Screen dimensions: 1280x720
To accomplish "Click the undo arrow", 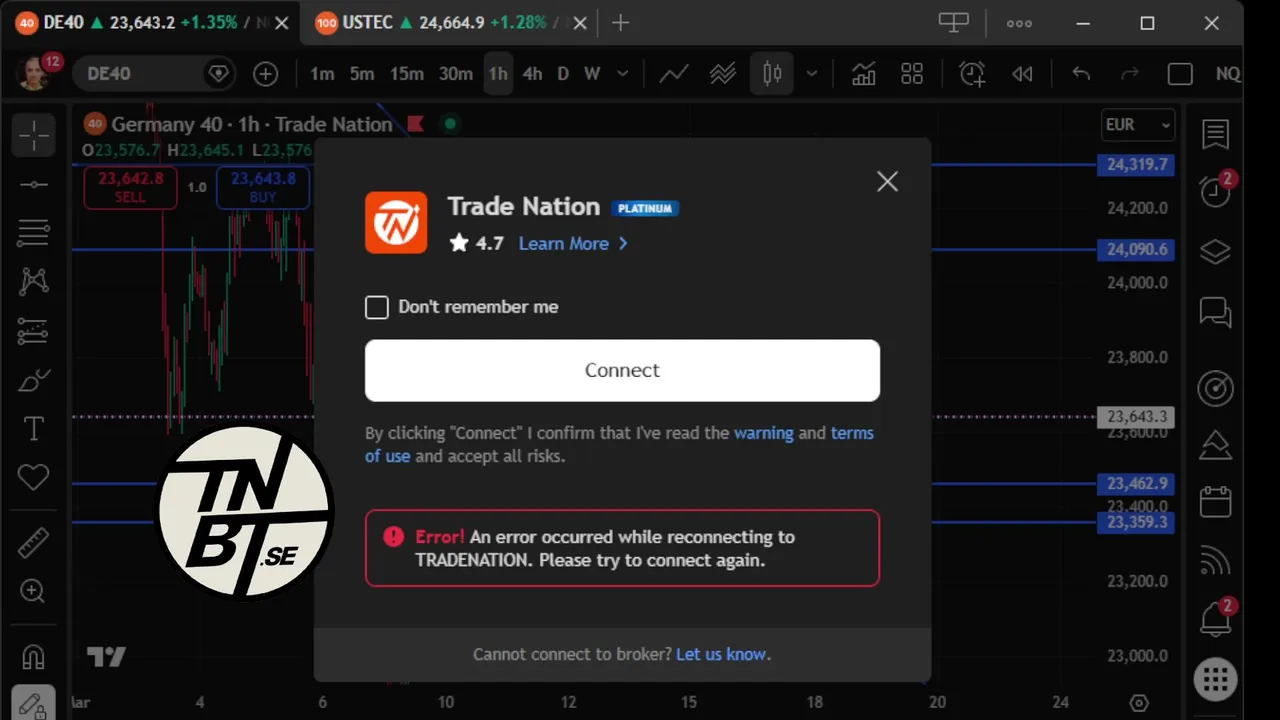I will coord(1081,73).
